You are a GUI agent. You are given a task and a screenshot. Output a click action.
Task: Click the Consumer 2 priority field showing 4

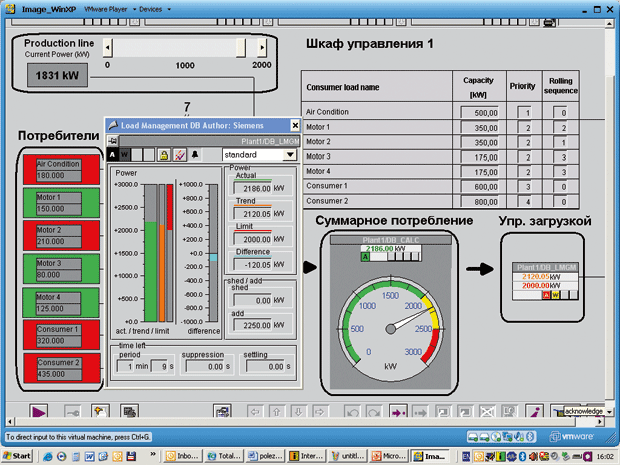point(524,202)
